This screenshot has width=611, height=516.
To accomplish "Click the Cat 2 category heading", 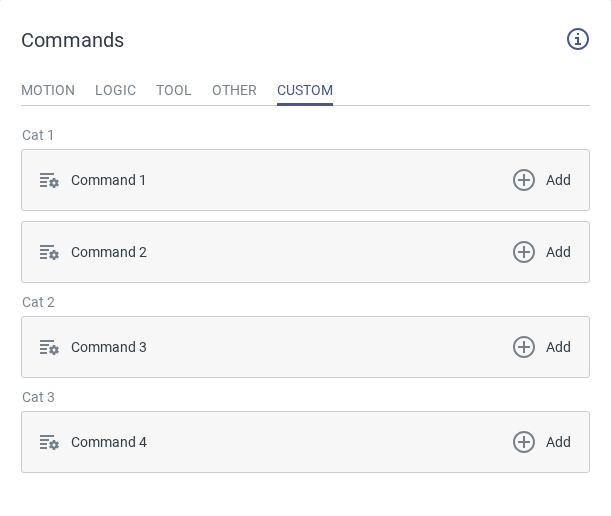I will (38, 302).
